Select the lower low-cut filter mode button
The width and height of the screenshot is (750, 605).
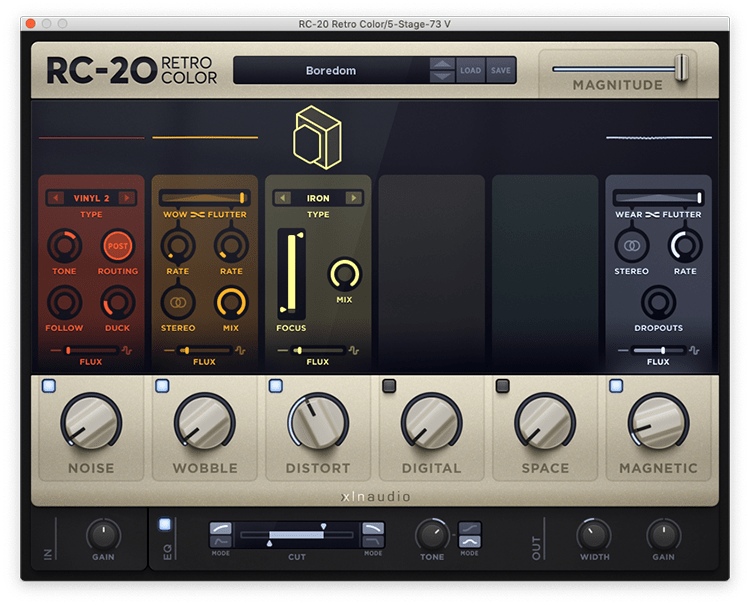coord(221,541)
